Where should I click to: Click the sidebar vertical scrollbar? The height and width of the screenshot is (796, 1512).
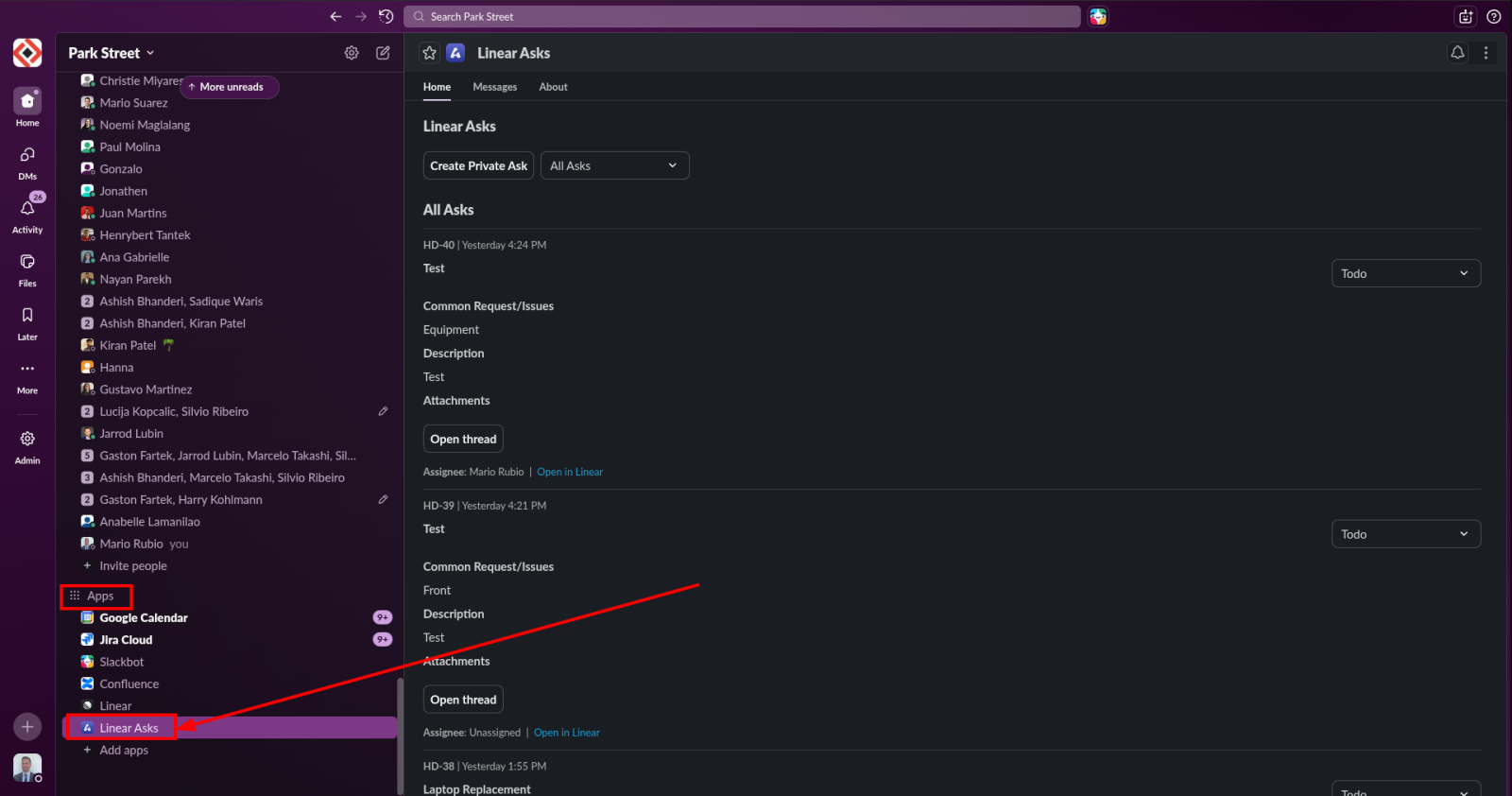click(401, 735)
